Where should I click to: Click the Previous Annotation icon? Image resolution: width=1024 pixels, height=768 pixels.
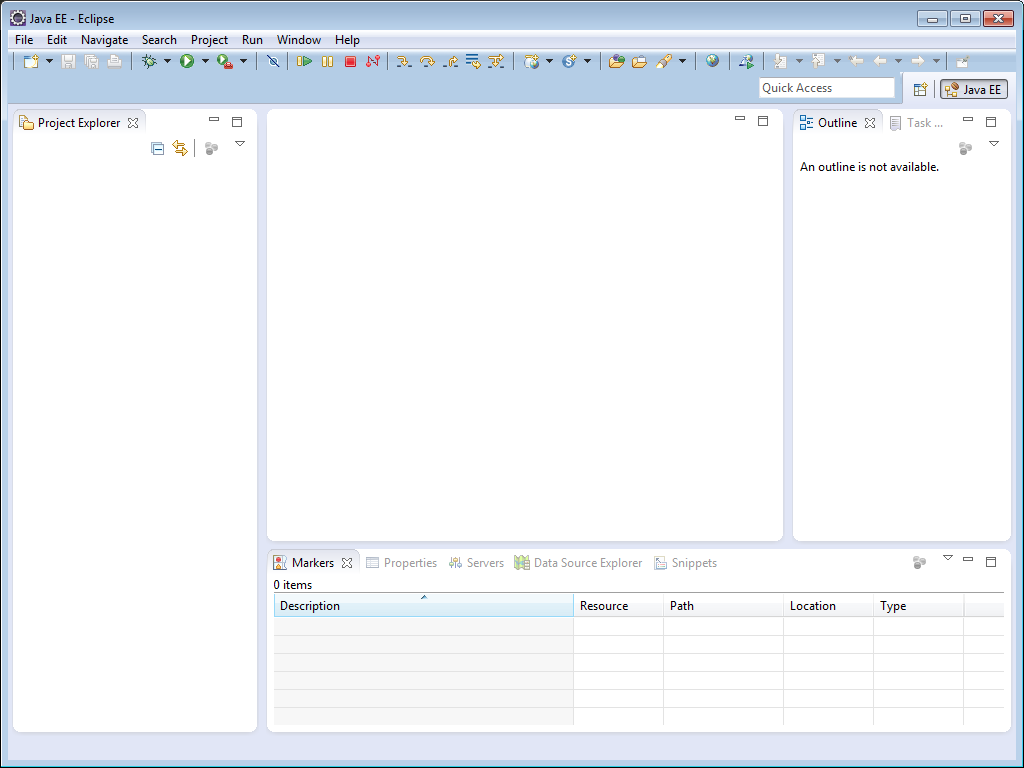(818, 61)
